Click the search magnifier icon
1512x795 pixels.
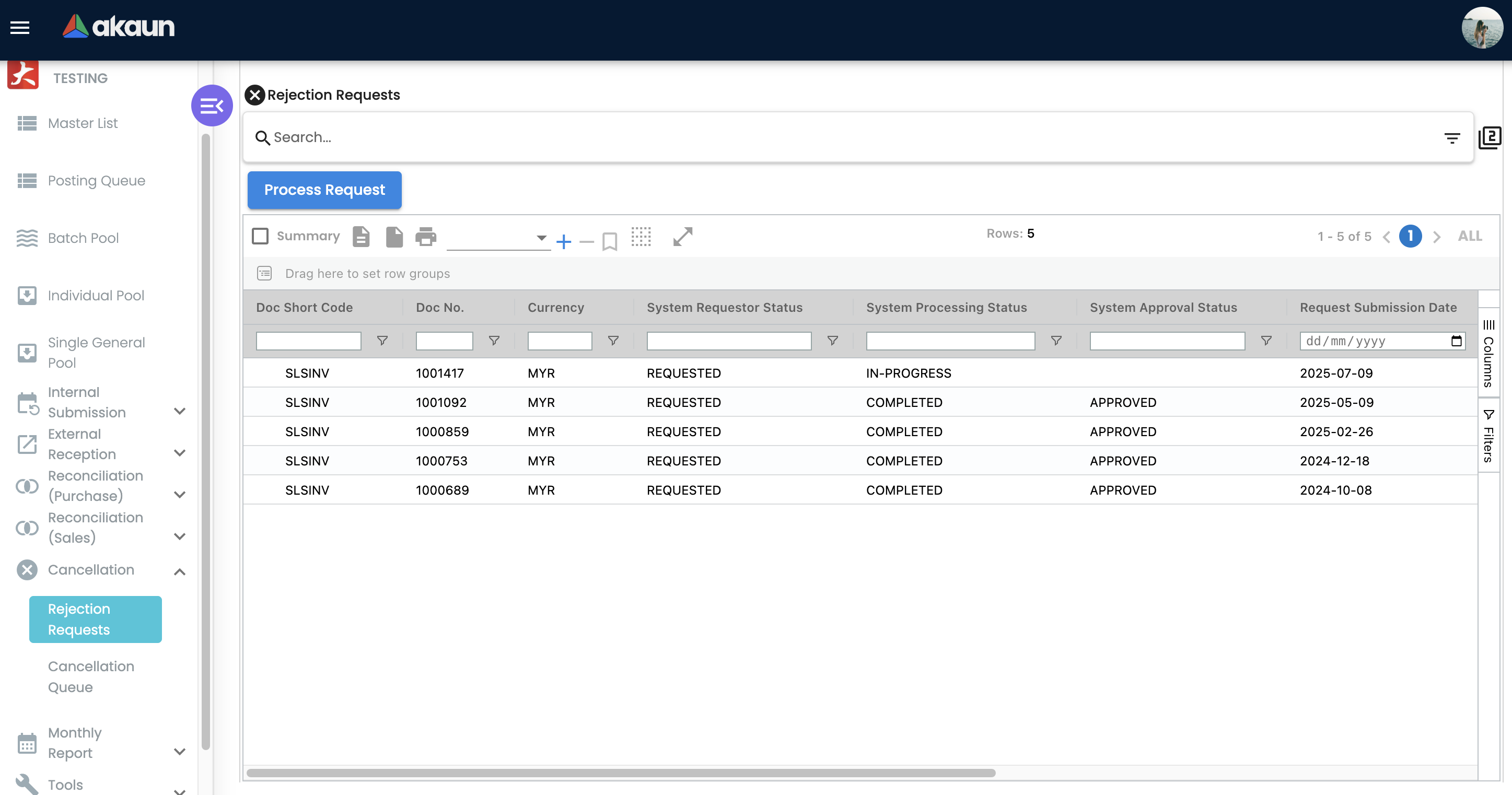click(262, 138)
